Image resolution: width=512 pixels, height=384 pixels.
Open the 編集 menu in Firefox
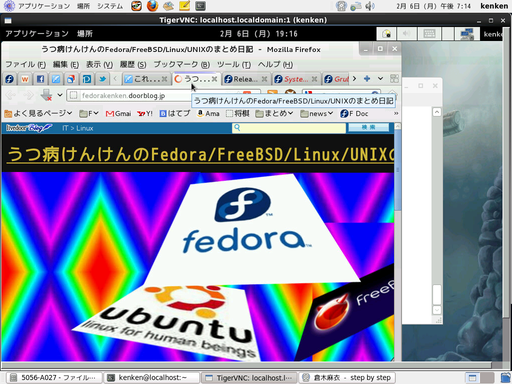tap(66, 64)
